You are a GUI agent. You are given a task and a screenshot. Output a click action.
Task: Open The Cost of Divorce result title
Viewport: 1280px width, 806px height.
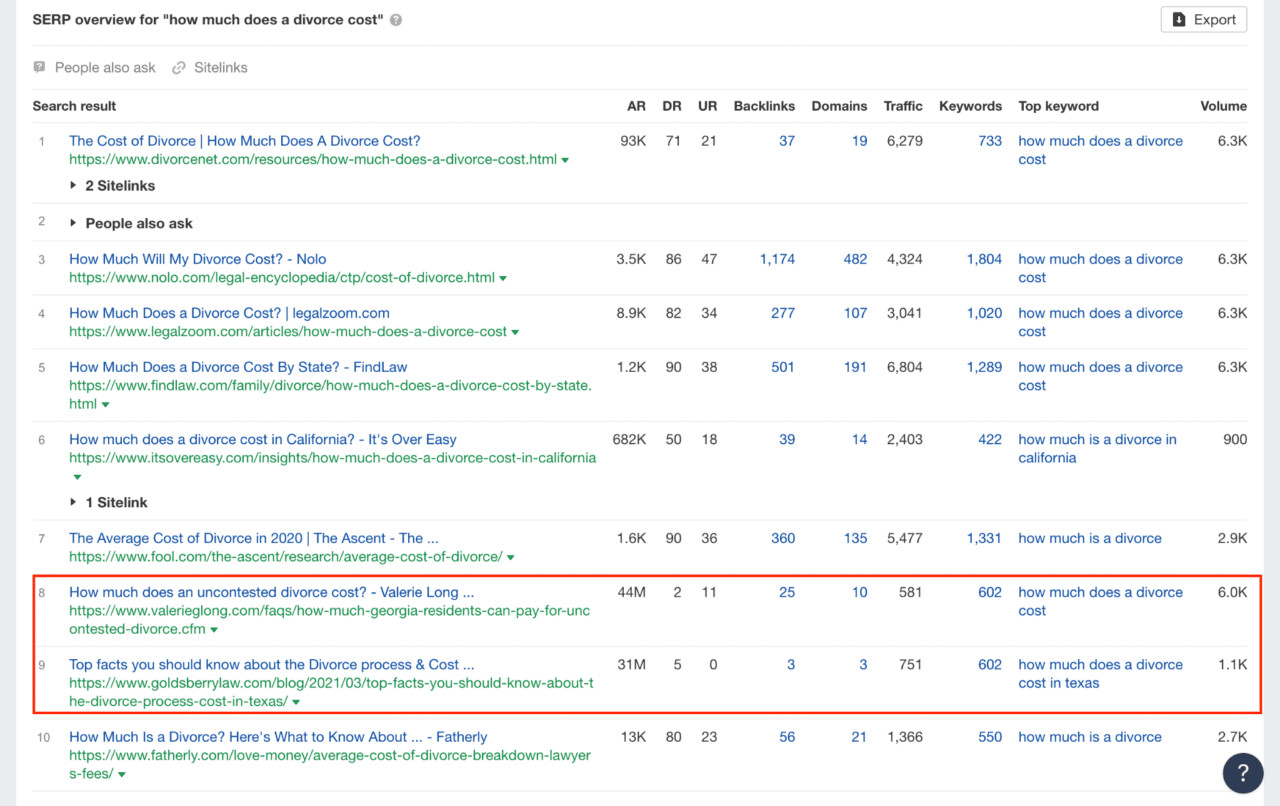(x=245, y=141)
